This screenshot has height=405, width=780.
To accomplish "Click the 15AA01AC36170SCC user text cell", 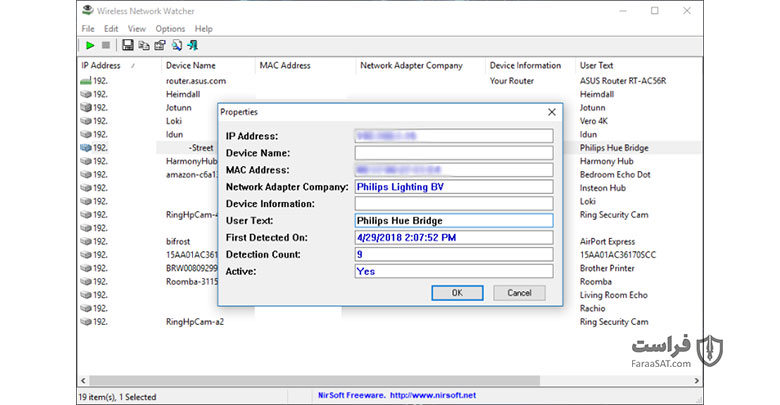I will click(x=618, y=255).
